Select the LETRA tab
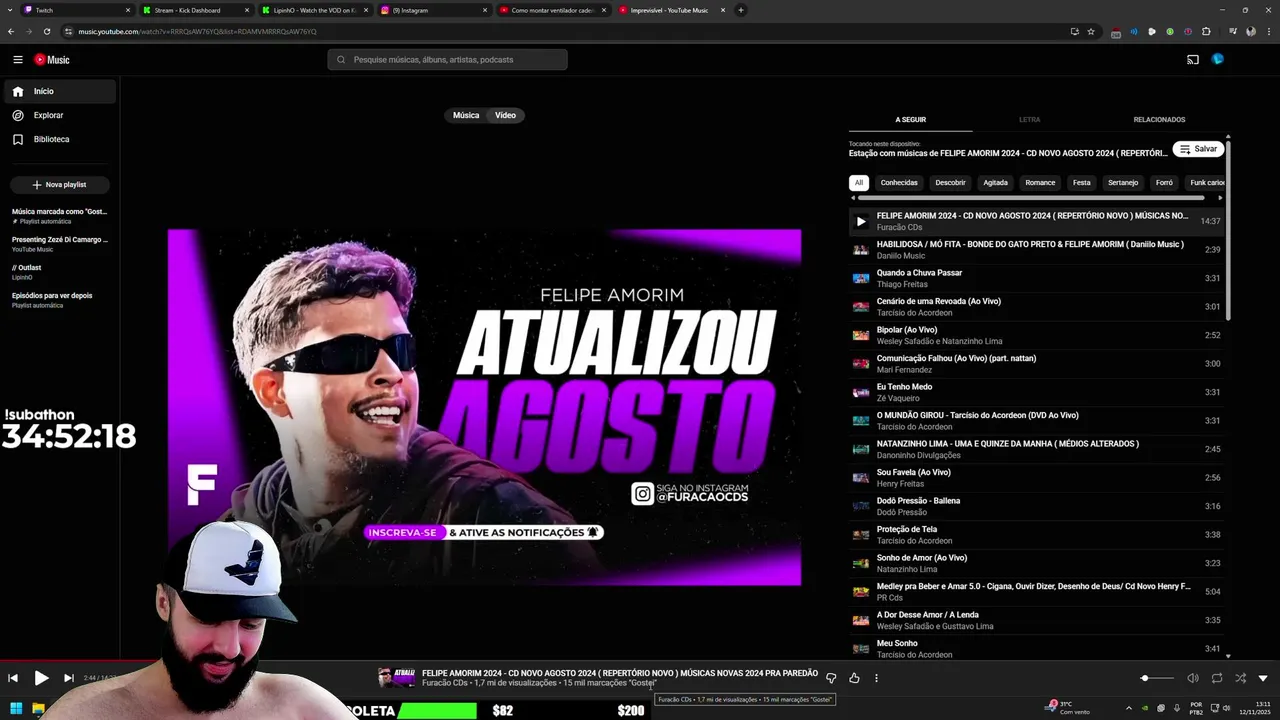The width and height of the screenshot is (1280, 720). tap(1029, 120)
